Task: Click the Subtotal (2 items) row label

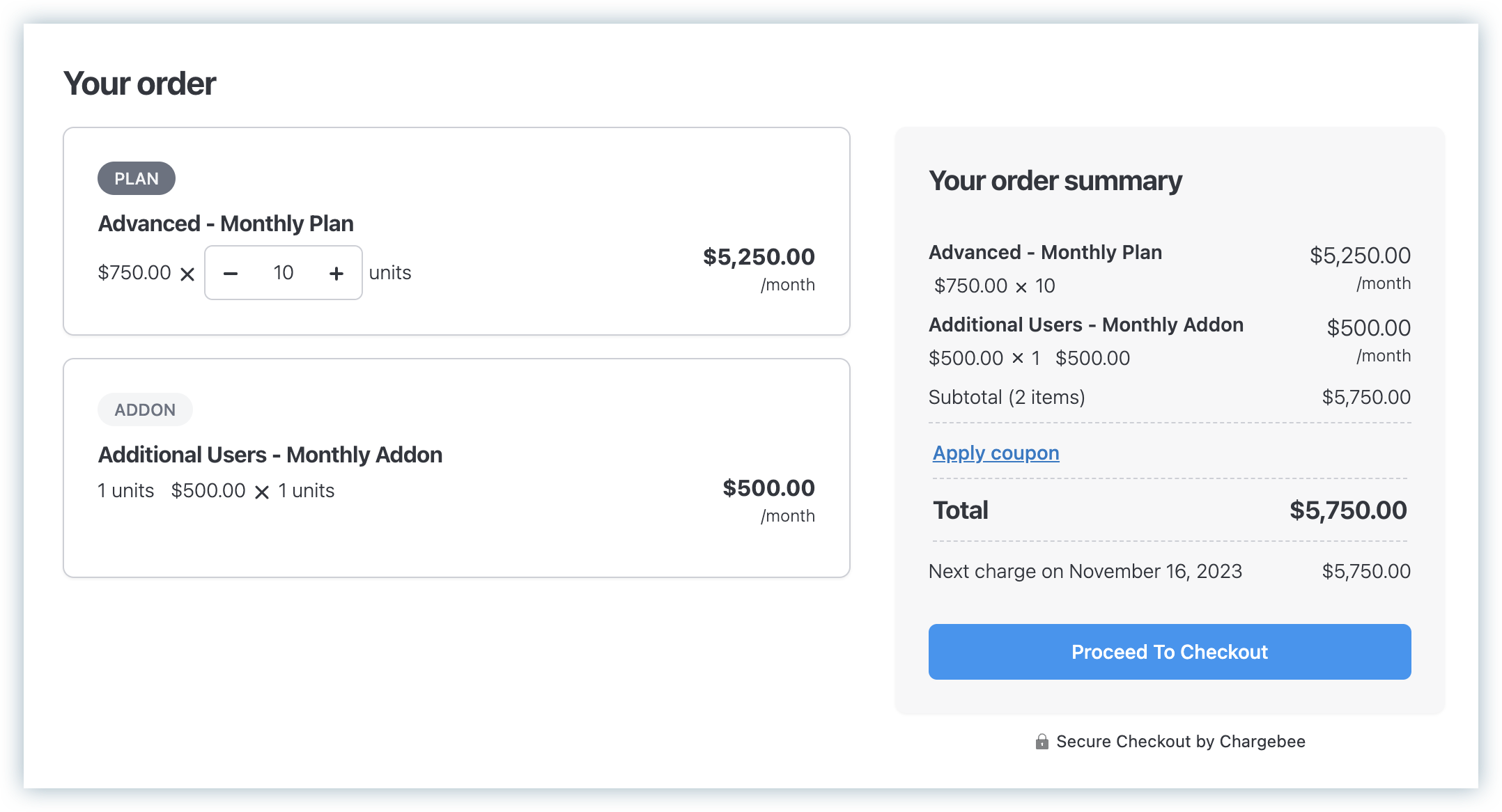Action: click(x=1007, y=398)
